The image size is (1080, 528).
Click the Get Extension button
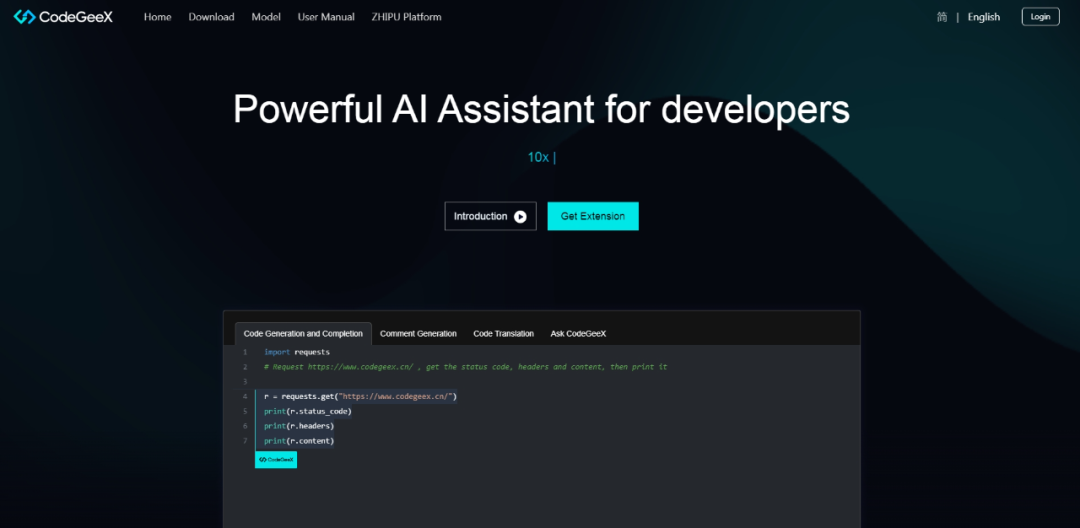click(593, 216)
